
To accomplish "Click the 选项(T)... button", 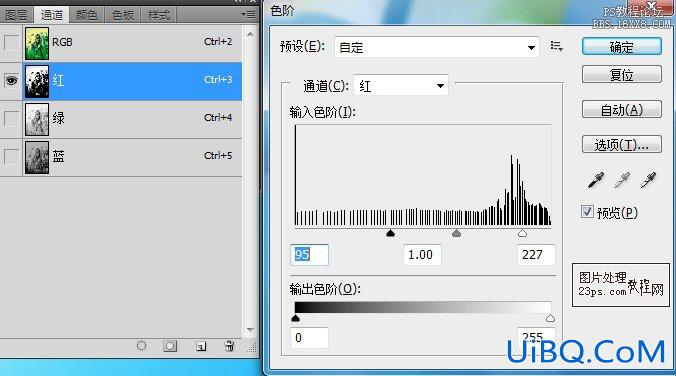I will tap(622, 144).
